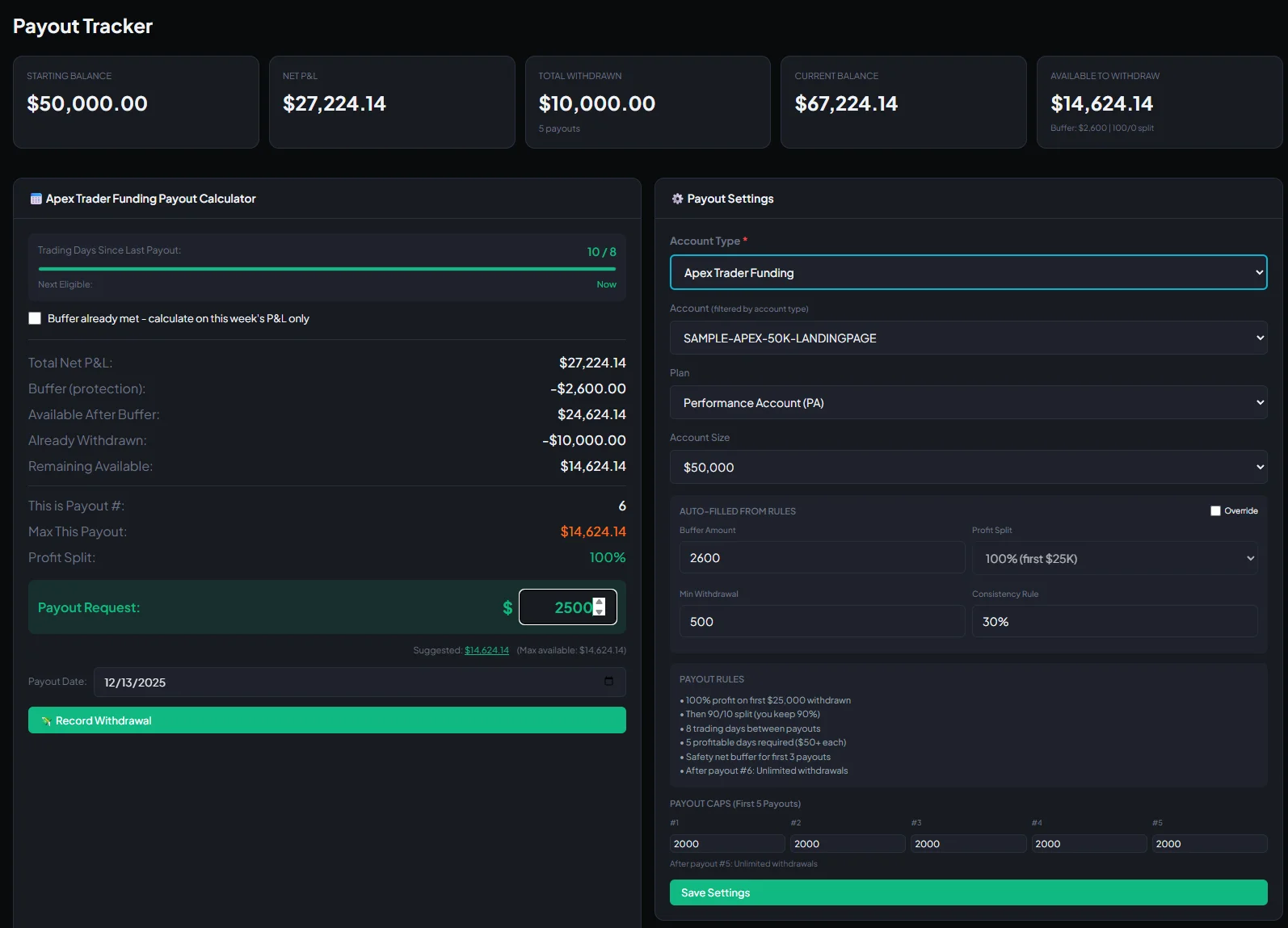Expand the Profit Split dropdown

tap(1114, 558)
